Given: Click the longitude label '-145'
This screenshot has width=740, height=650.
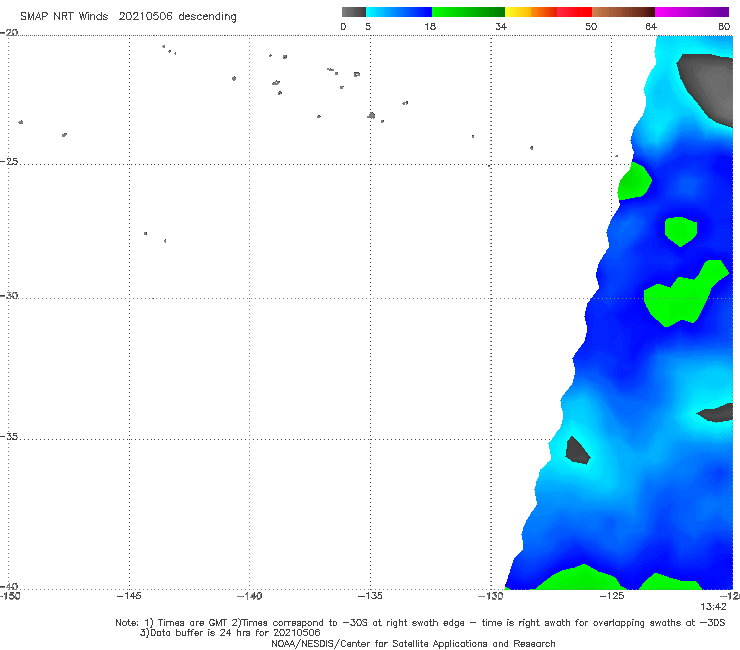Looking at the screenshot, I should point(129,596).
